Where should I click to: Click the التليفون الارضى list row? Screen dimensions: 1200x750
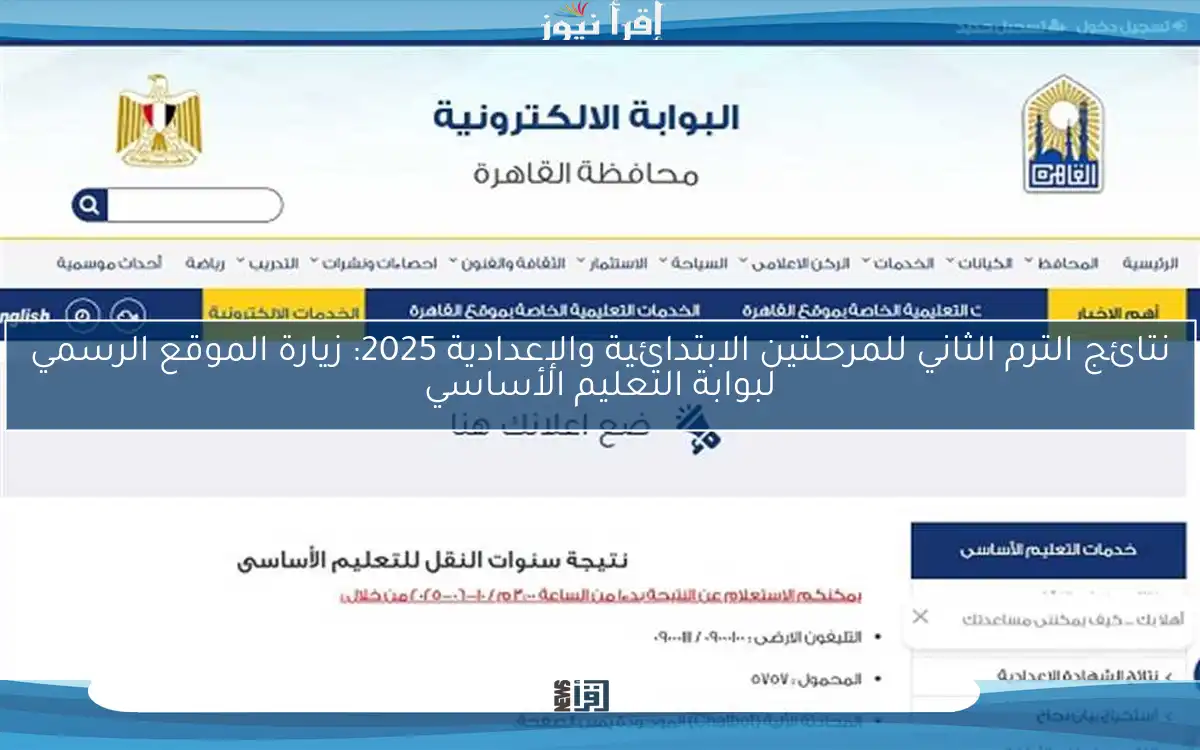coord(755,636)
